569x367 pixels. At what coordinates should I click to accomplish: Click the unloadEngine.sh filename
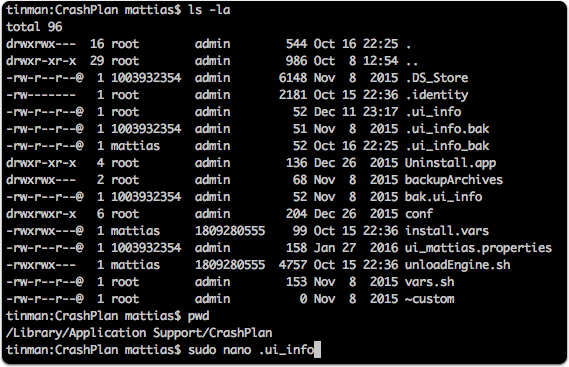pos(458,265)
